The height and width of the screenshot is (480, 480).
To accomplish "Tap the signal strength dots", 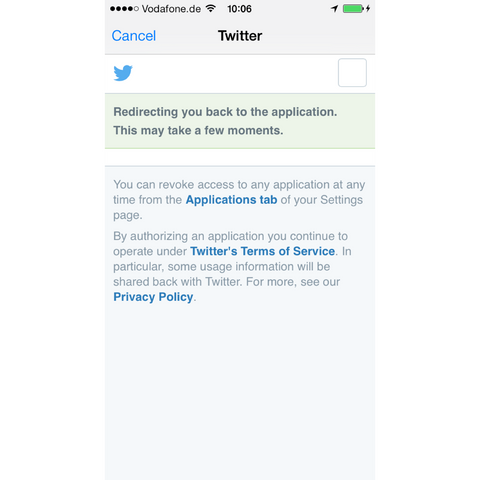I will point(124,9).
